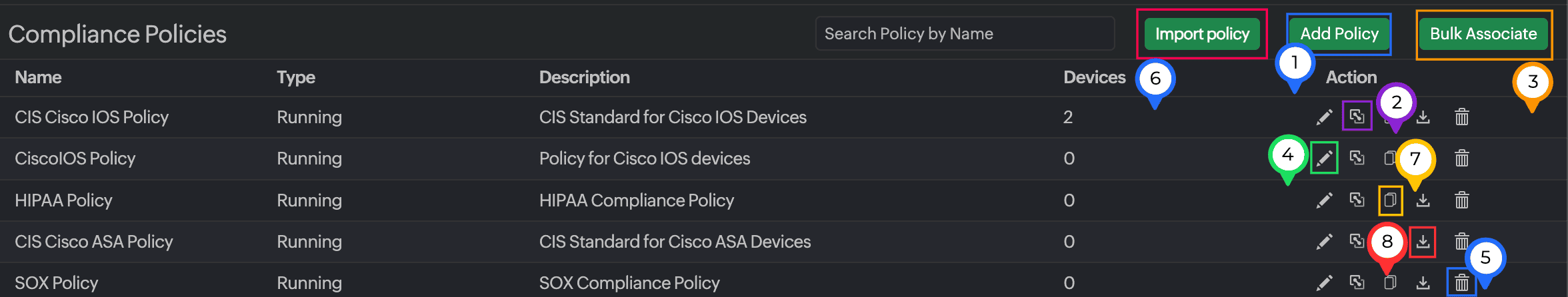Delete the SOX Policy with trash icon
Viewport: 1568px width, 297px height.
pyautogui.click(x=1461, y=283)
